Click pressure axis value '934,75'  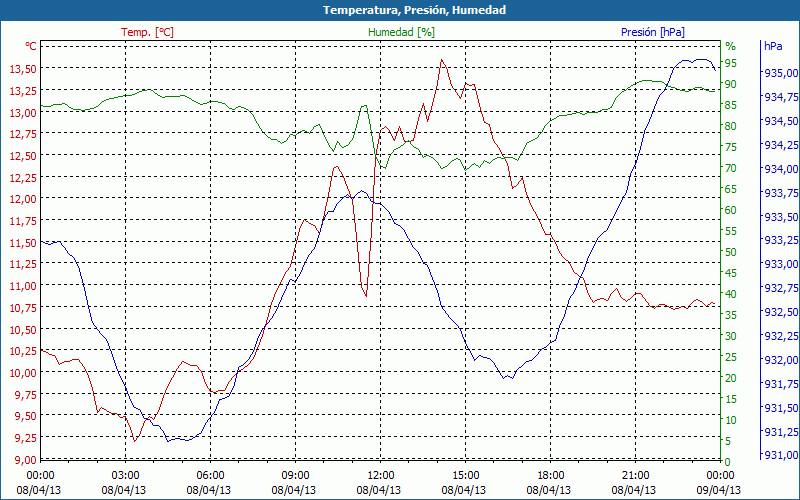781,97
